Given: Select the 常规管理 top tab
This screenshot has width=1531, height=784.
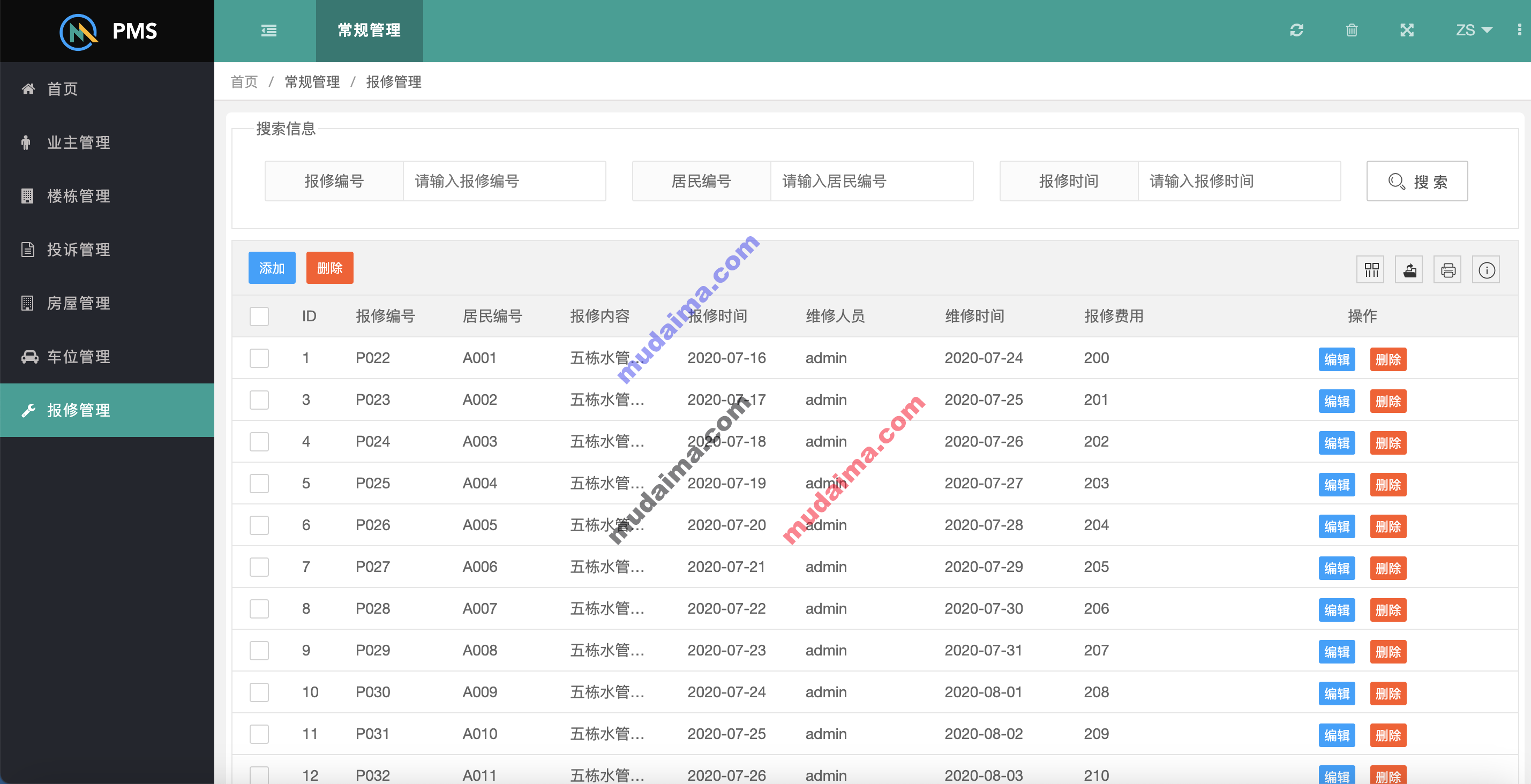Looking at the screenshot, I should (369, 31).
